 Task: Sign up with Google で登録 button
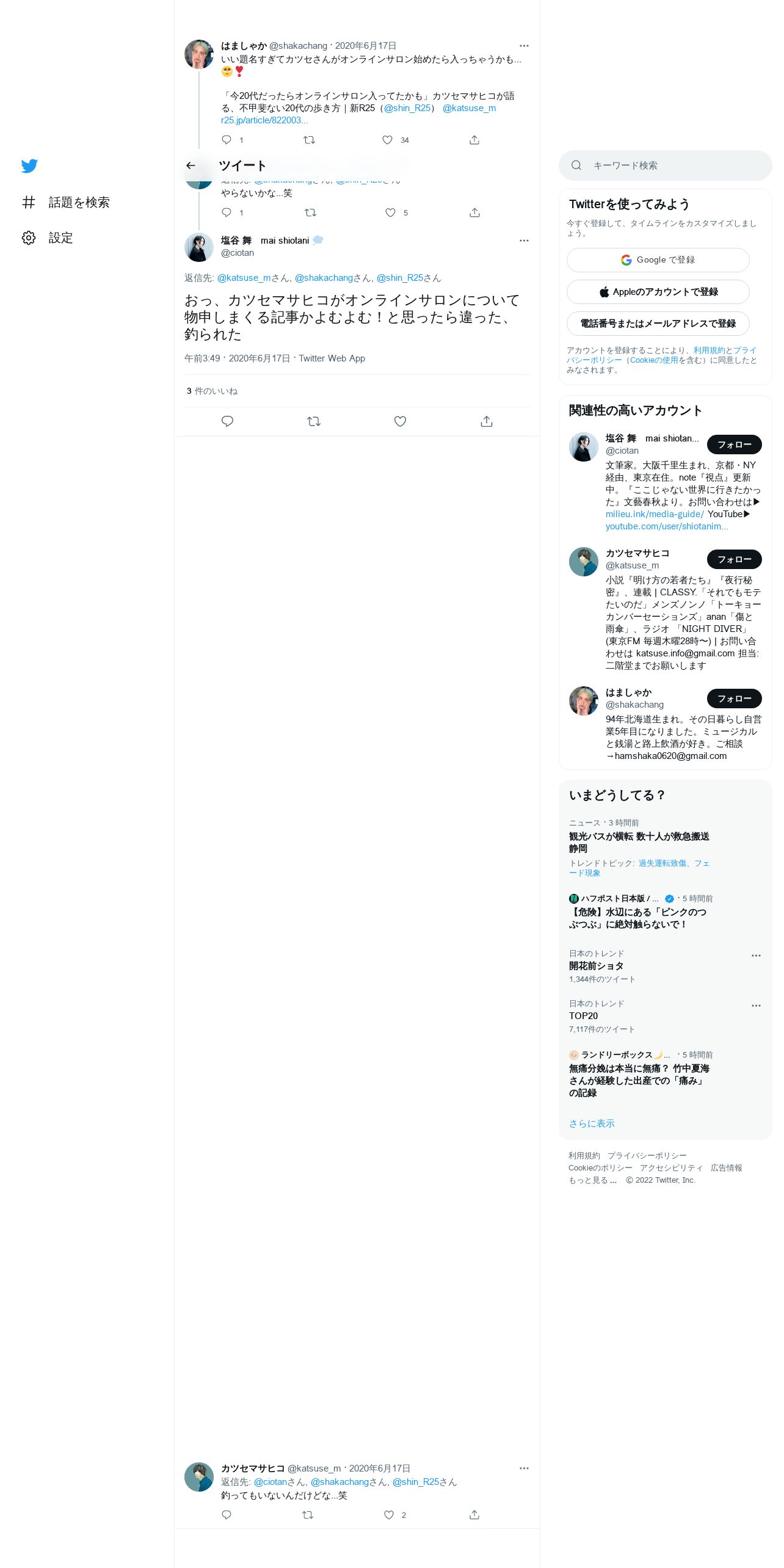coord(658,260)
